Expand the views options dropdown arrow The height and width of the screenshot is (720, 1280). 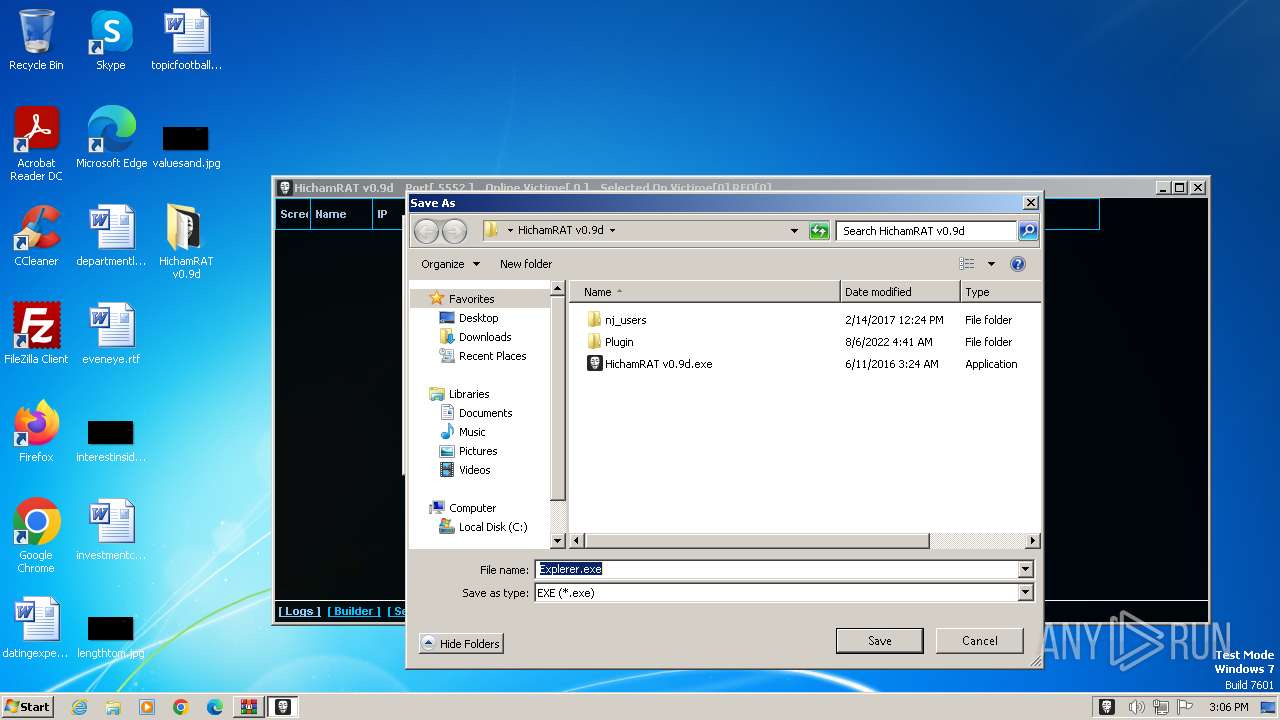point(991,264)
